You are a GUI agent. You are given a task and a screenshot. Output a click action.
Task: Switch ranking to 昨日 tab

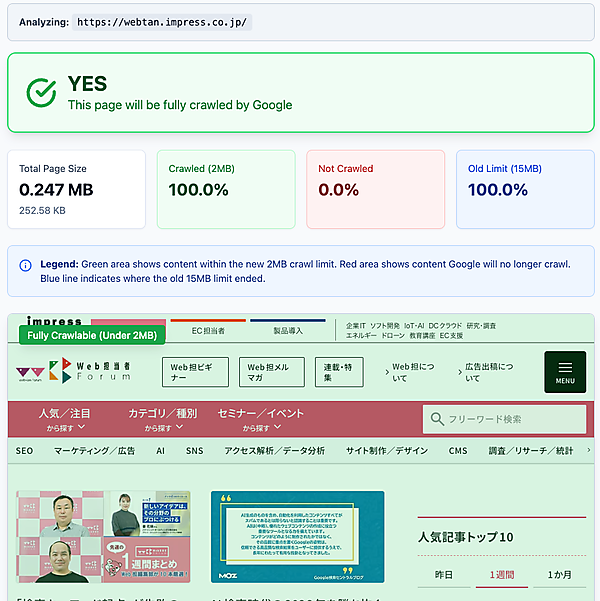click(444, 575)
